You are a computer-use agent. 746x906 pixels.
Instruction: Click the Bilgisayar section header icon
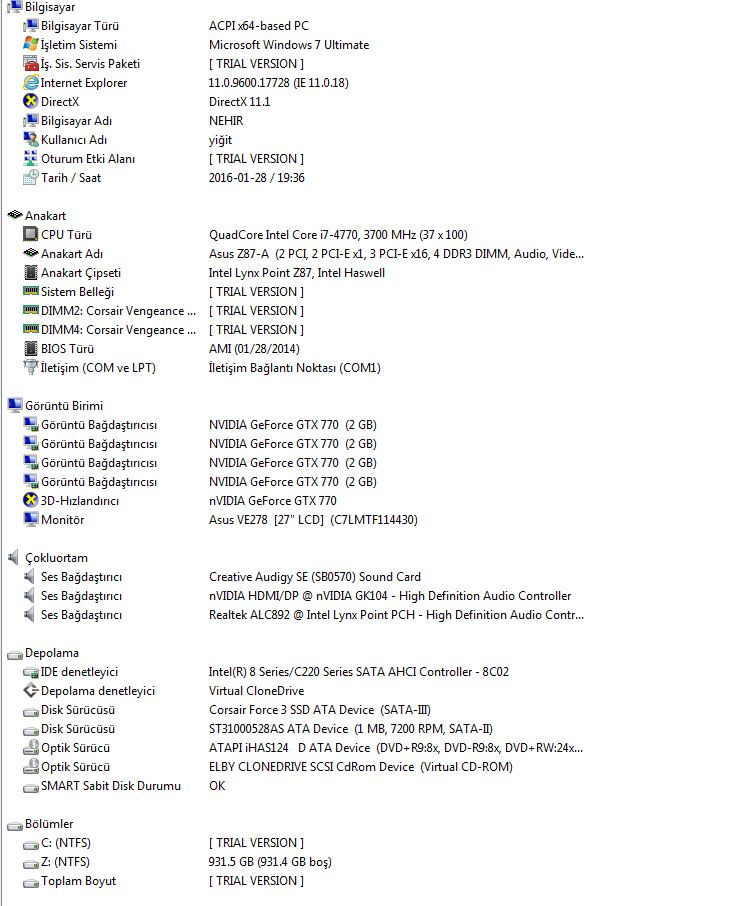14,7
